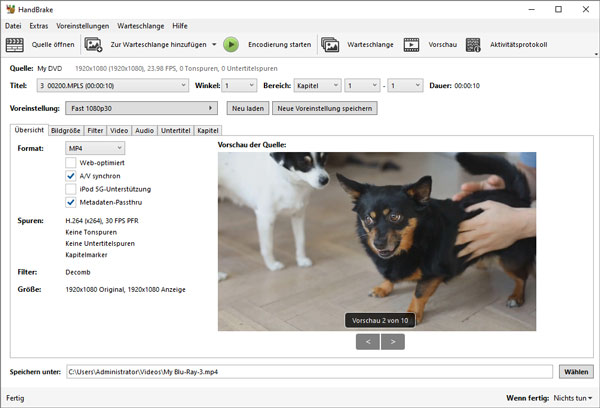Open the Hilfe menu
The image size is (600, 408).
[180, 26]
